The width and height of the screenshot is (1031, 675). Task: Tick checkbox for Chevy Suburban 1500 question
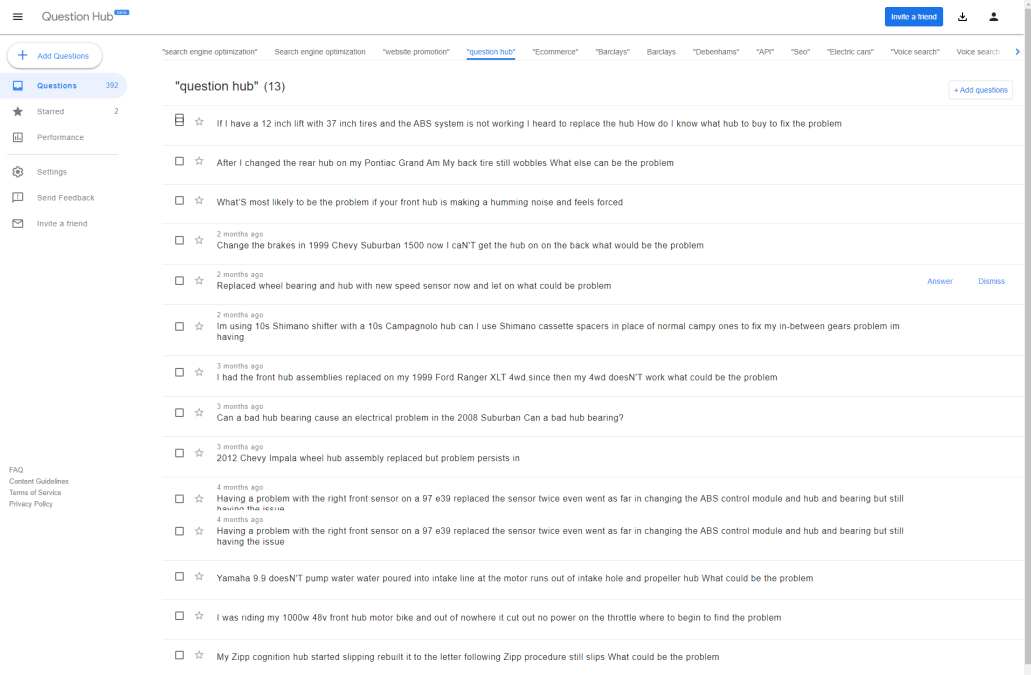click(x=180, y=241)
